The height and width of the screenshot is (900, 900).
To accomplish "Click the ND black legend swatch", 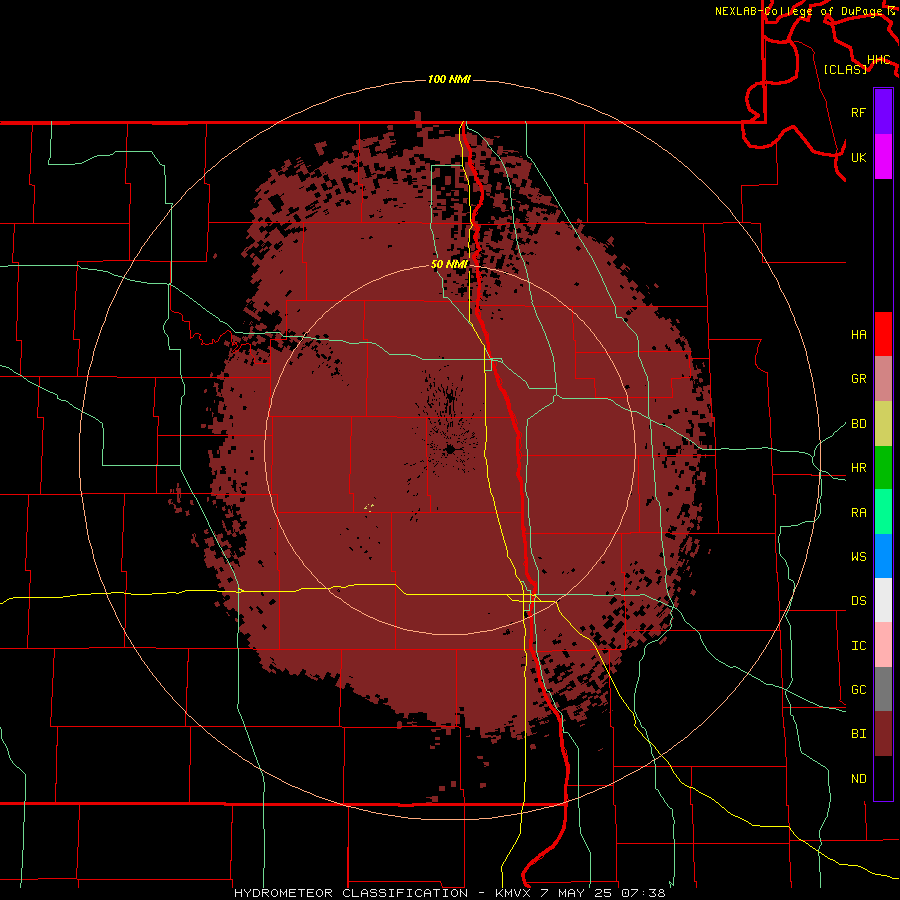I will 883,778.
